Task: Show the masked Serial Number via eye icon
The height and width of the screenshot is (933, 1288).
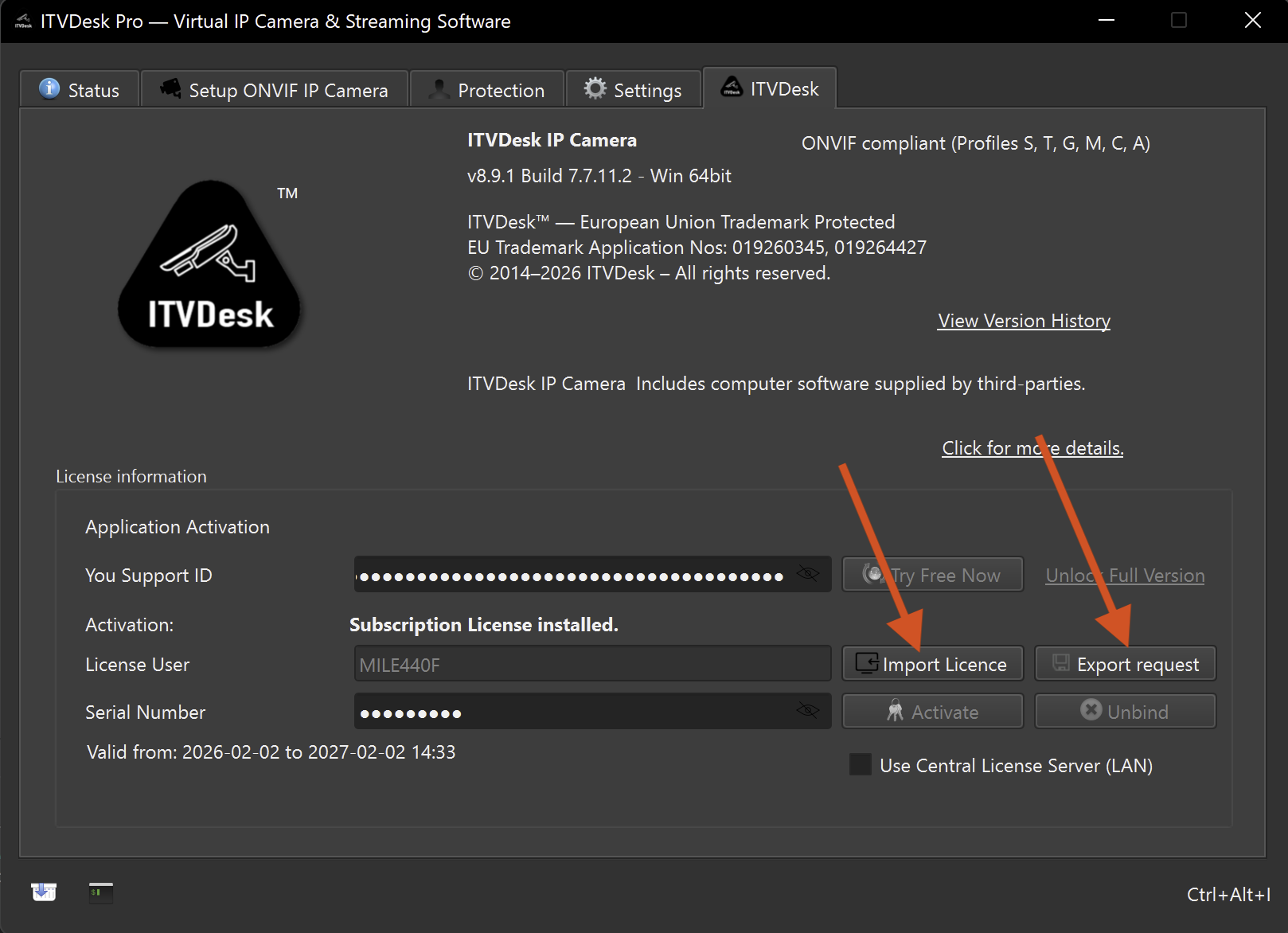Action: 807,710
